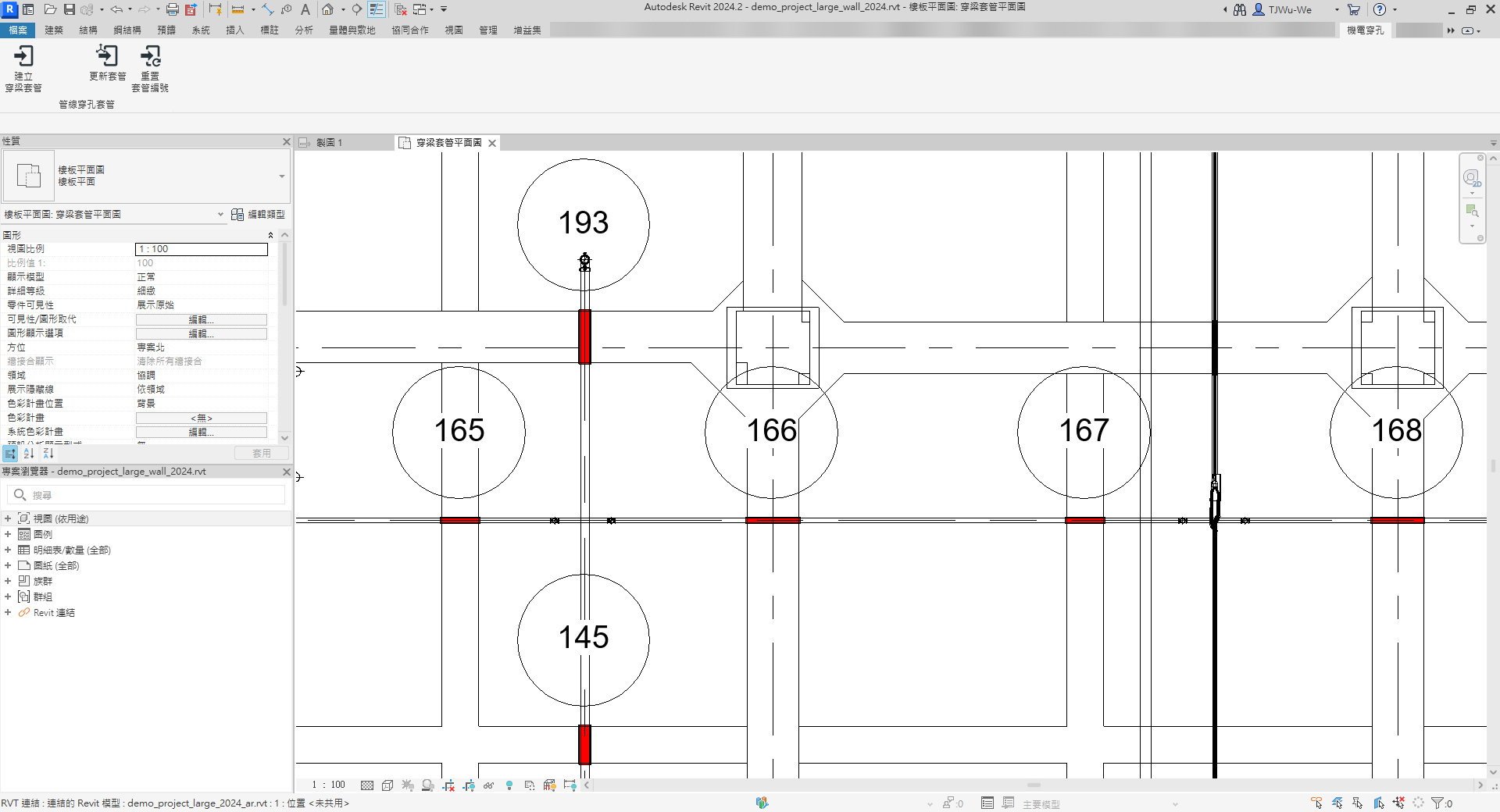This screenshot has height=812, width=1500.
Task: Click the Create Beam Sleeve (建立穿梁套管) icon
Action: click(23, 56)
